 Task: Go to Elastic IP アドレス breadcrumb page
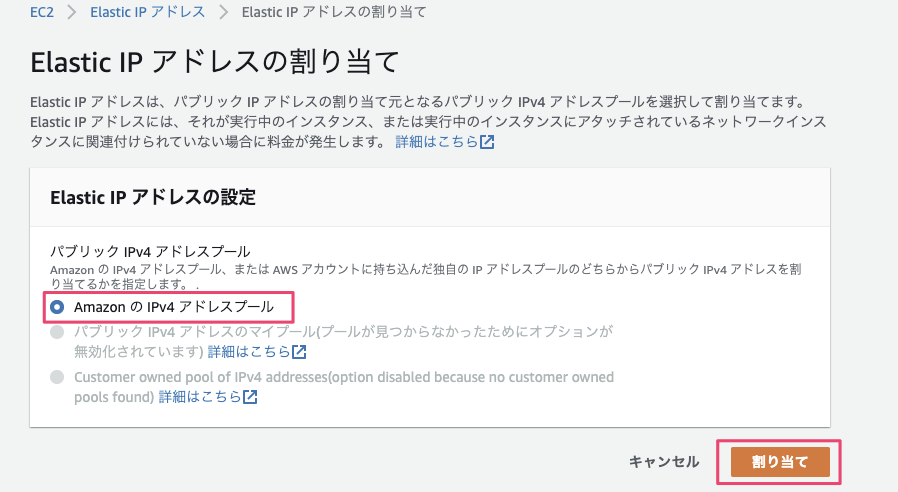click(x=147, y=13)
